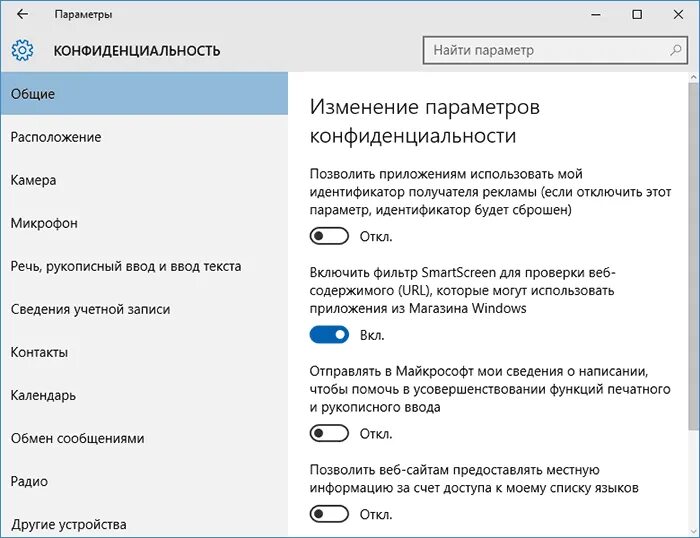This screenshot has width=700, height=538.
Task: Click the 'КОНФИДЕНЦИАЛЬНОСТЬ' heading text
Action: tap(137, 50)
